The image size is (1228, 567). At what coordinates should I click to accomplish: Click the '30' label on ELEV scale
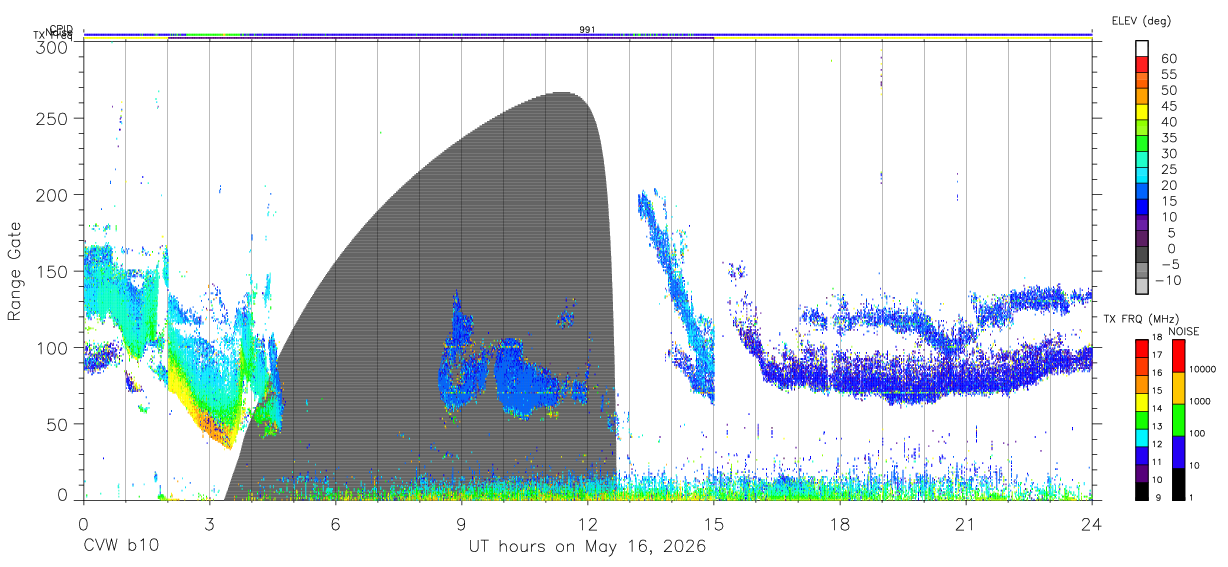click(x=1169, y=154)
